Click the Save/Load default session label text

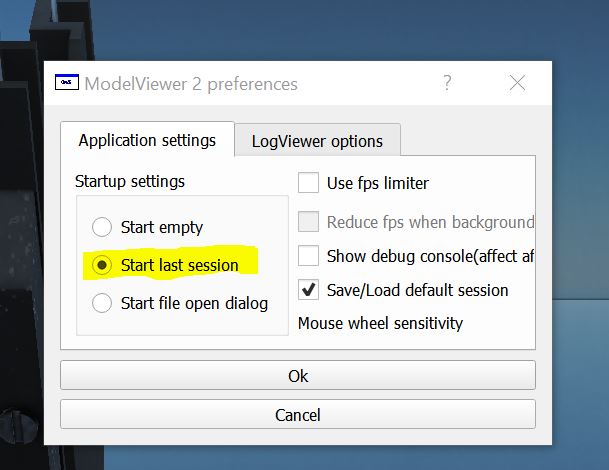418,290
